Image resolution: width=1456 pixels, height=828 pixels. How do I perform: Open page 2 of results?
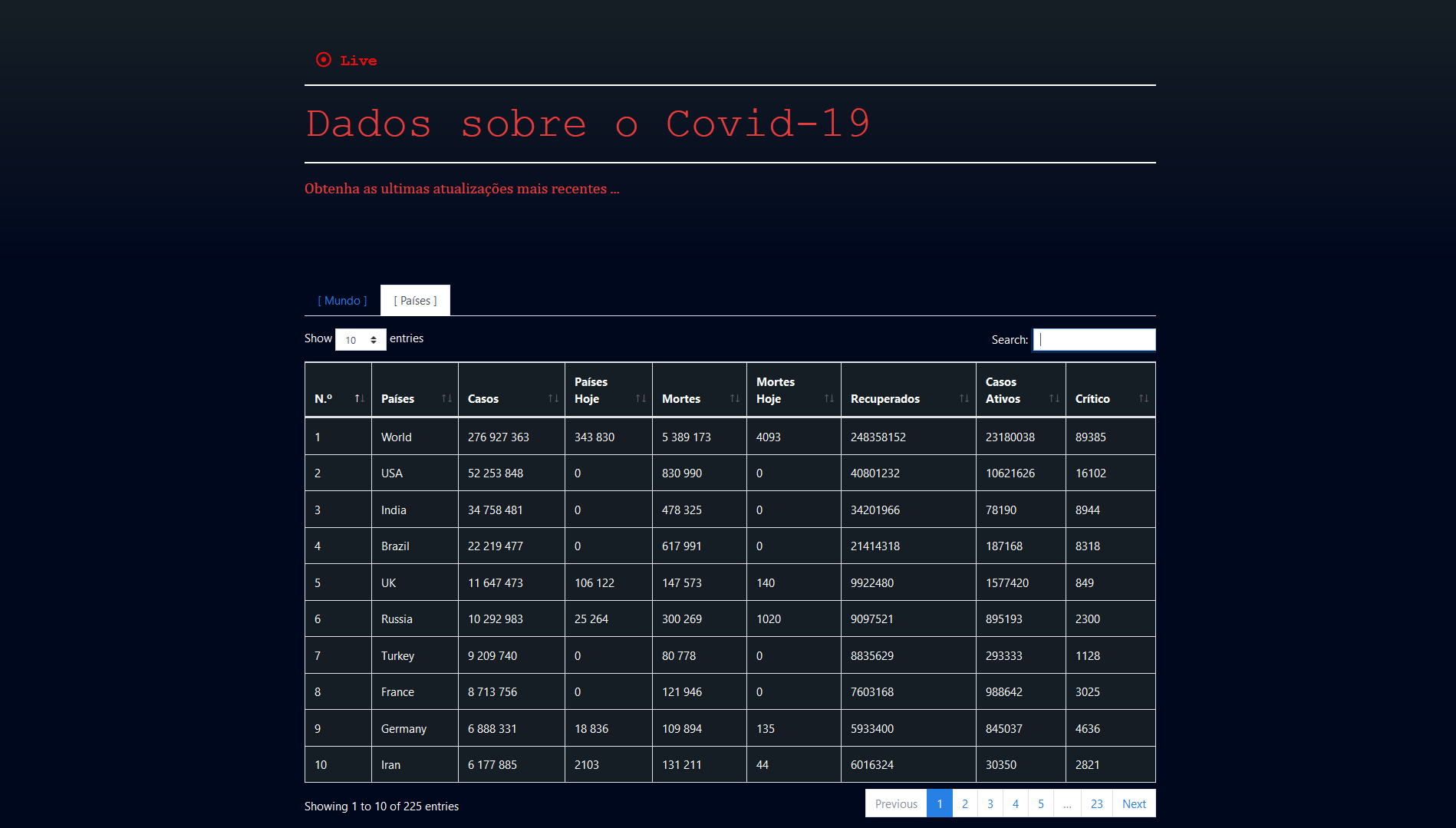coord(964,803)
